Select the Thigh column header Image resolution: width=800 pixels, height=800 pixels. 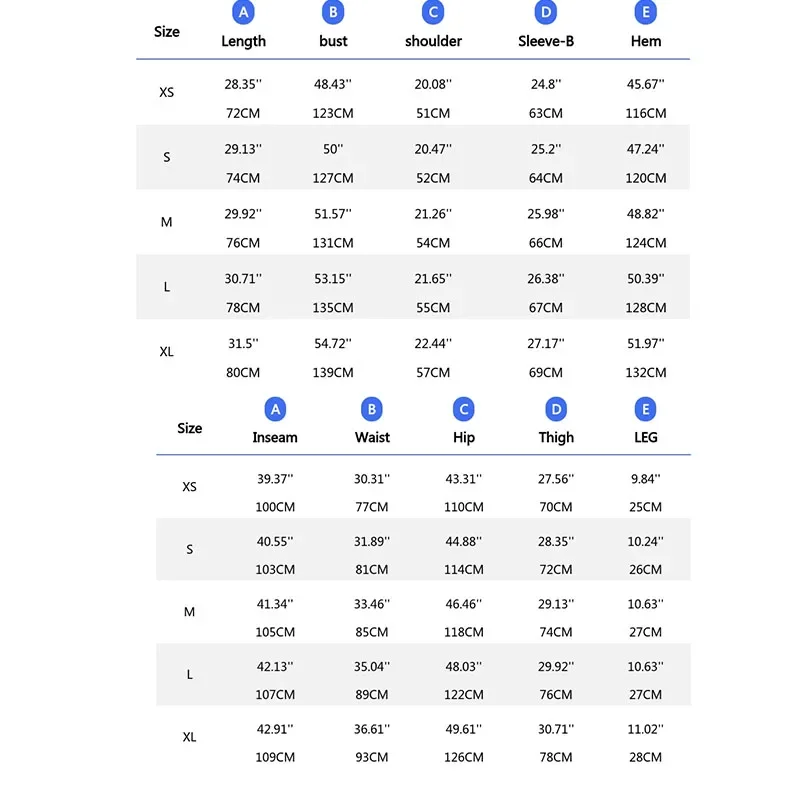[x=556, y=438]
